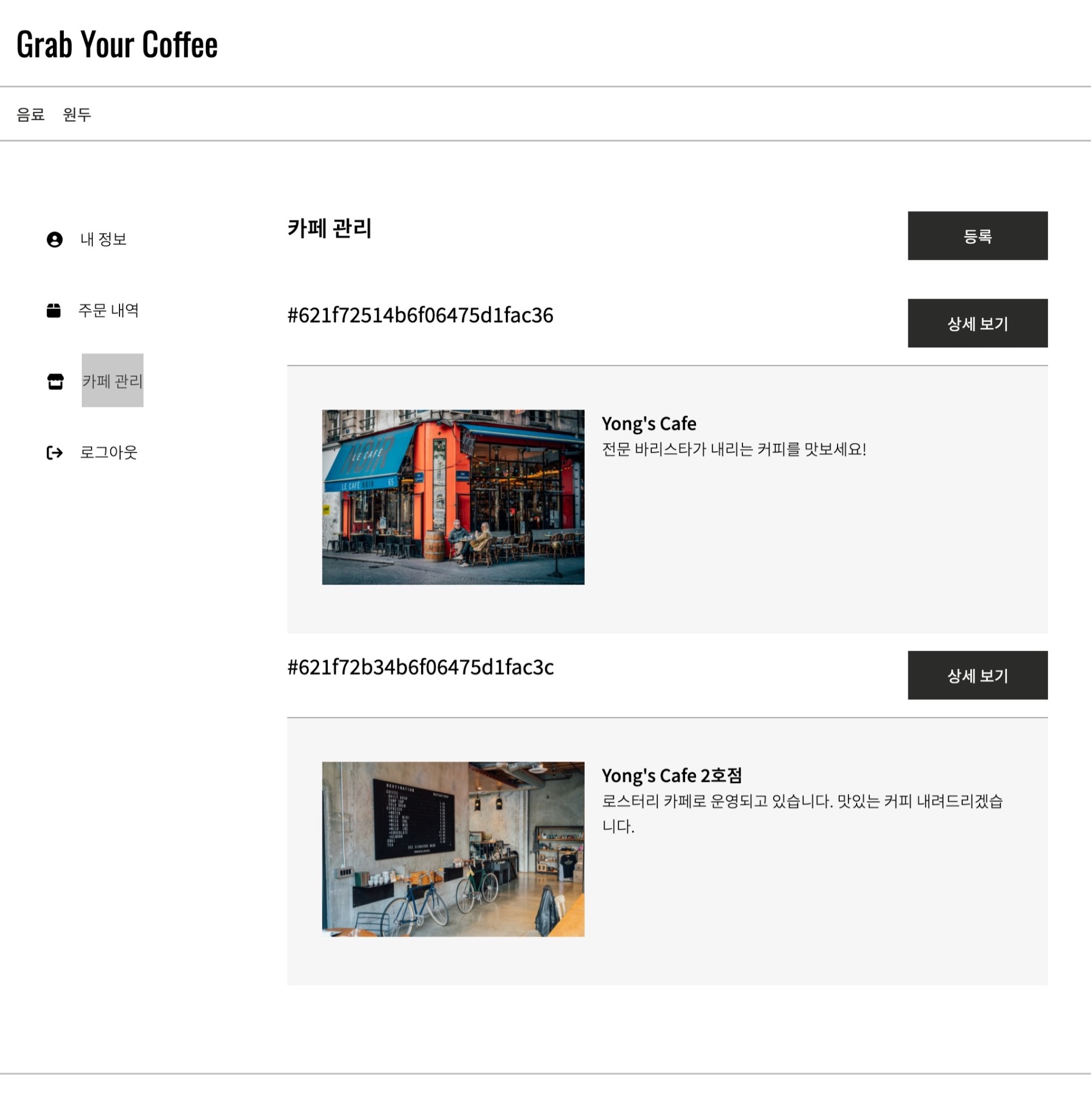1091x1120 pixels.
Task: Click 상세 보기 for cafe #621f72514b6f06475d1fac36
Action: tap(977, 323)
